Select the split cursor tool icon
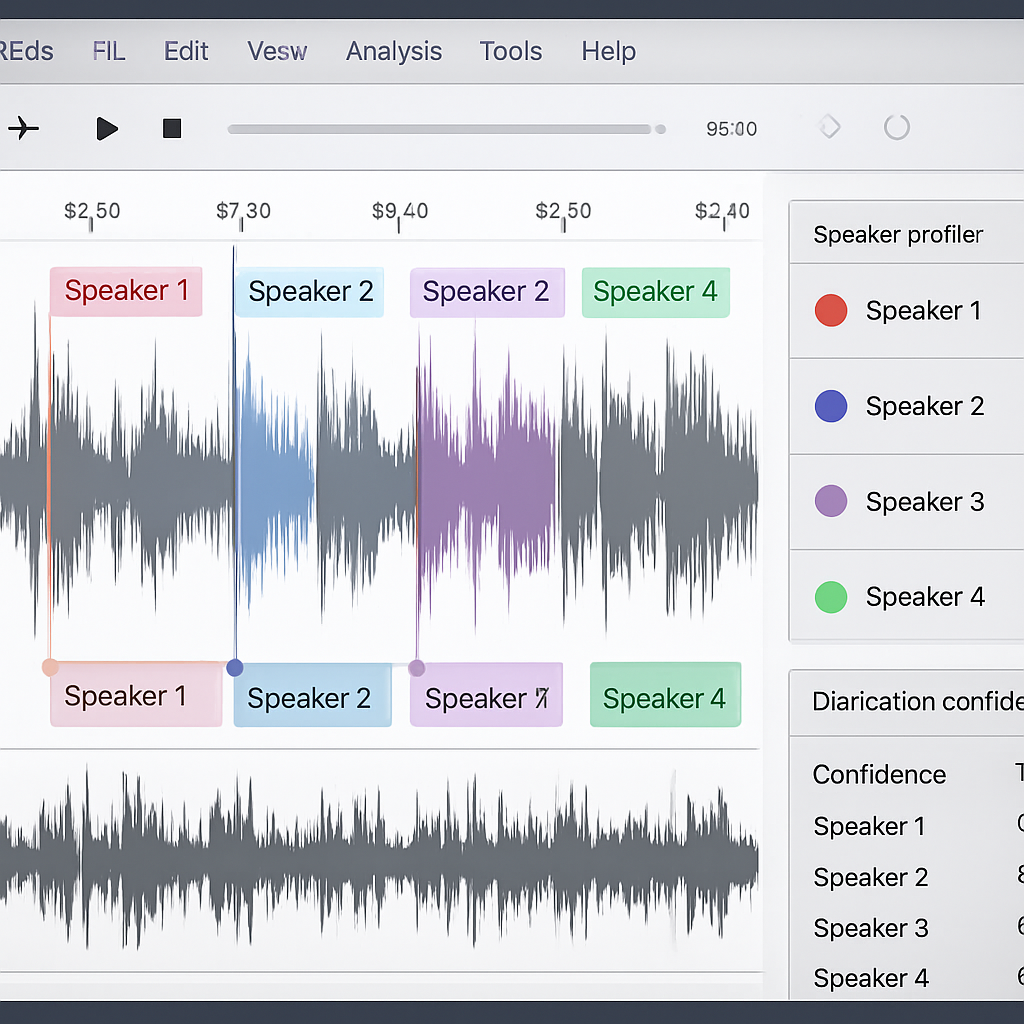The height and width of the screenshot is (1024, 1024). 24,128
